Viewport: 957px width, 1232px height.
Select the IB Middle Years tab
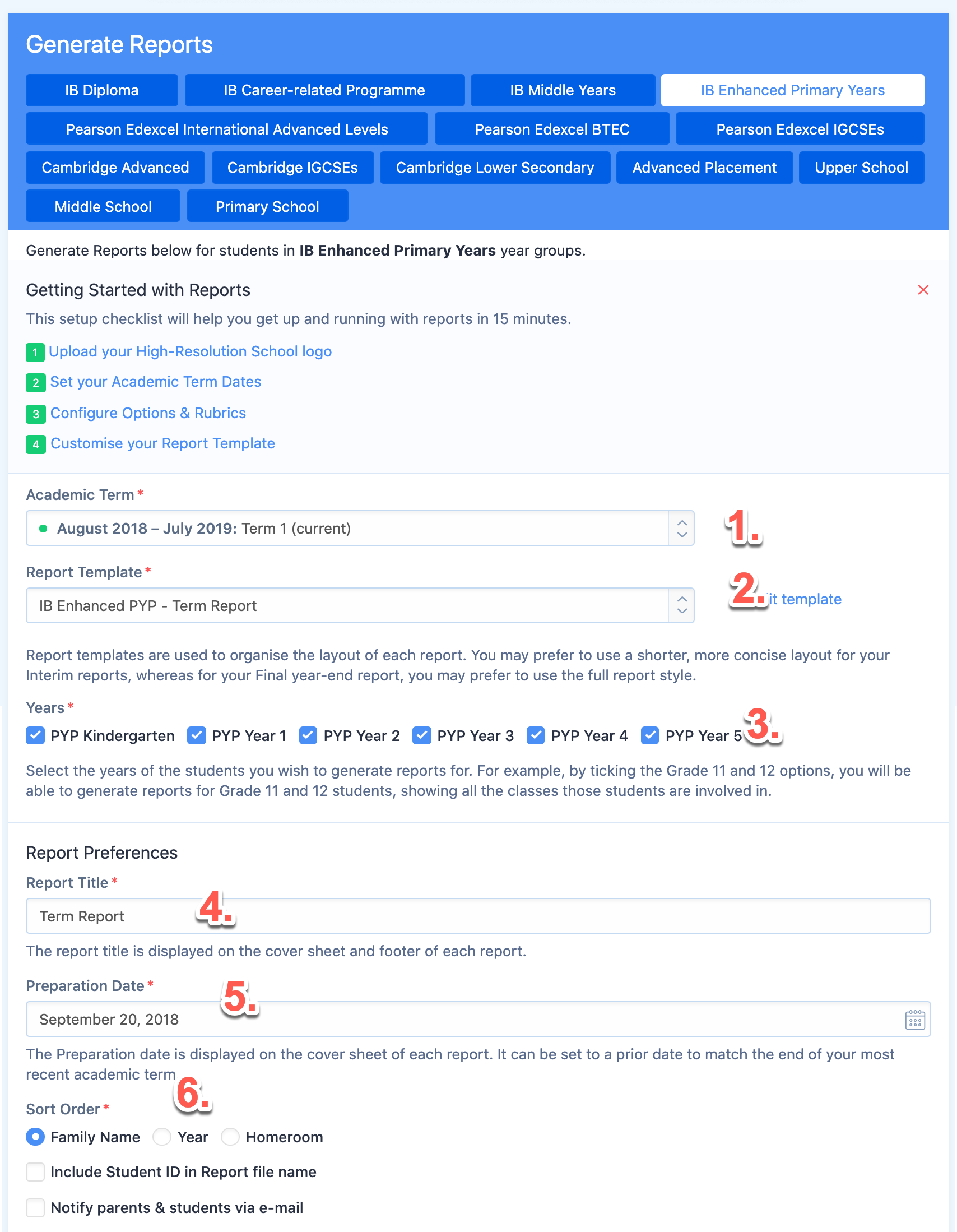click(x=563, y=90)
